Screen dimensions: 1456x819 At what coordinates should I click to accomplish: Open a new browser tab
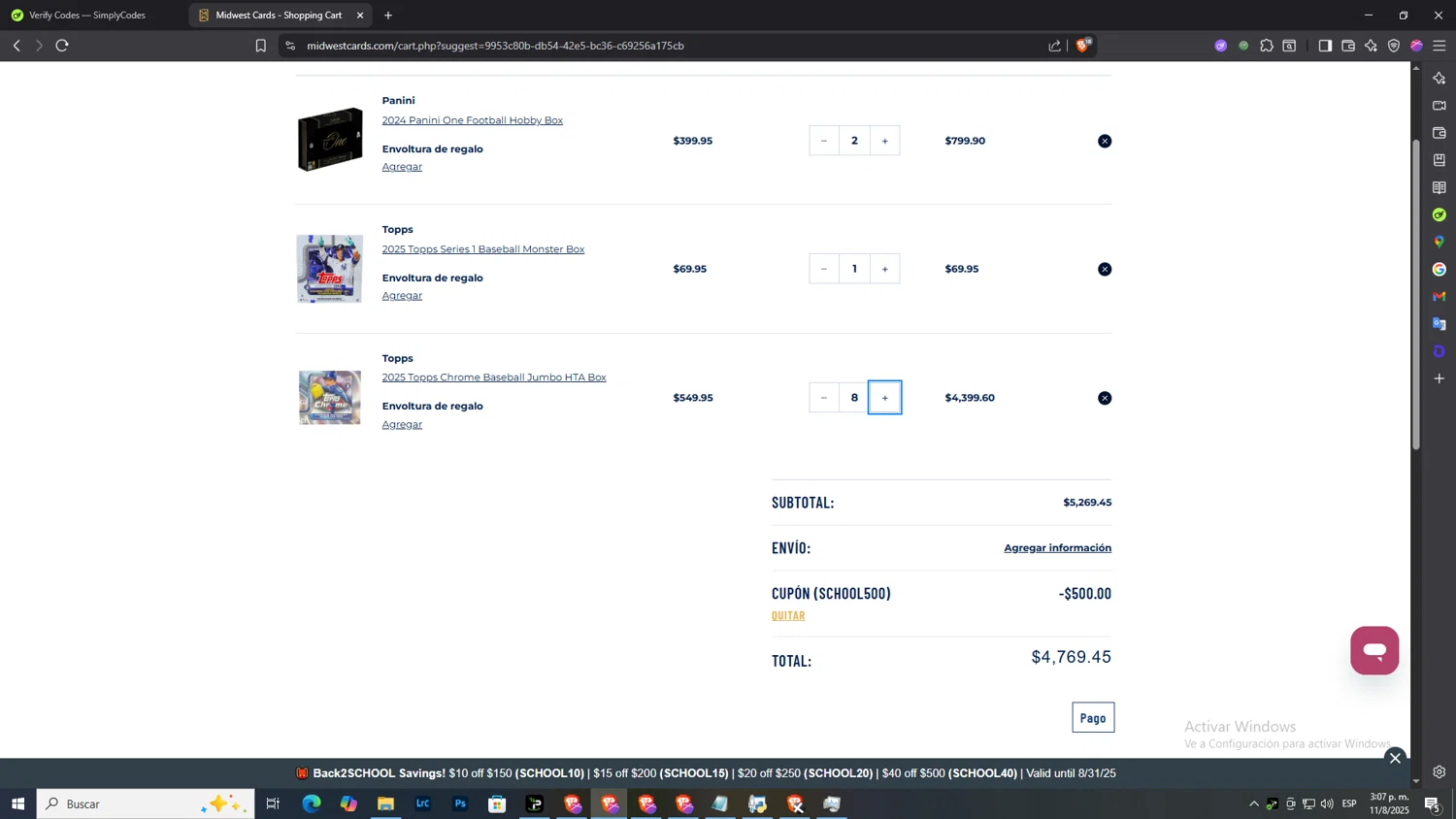tap(388, 16)
